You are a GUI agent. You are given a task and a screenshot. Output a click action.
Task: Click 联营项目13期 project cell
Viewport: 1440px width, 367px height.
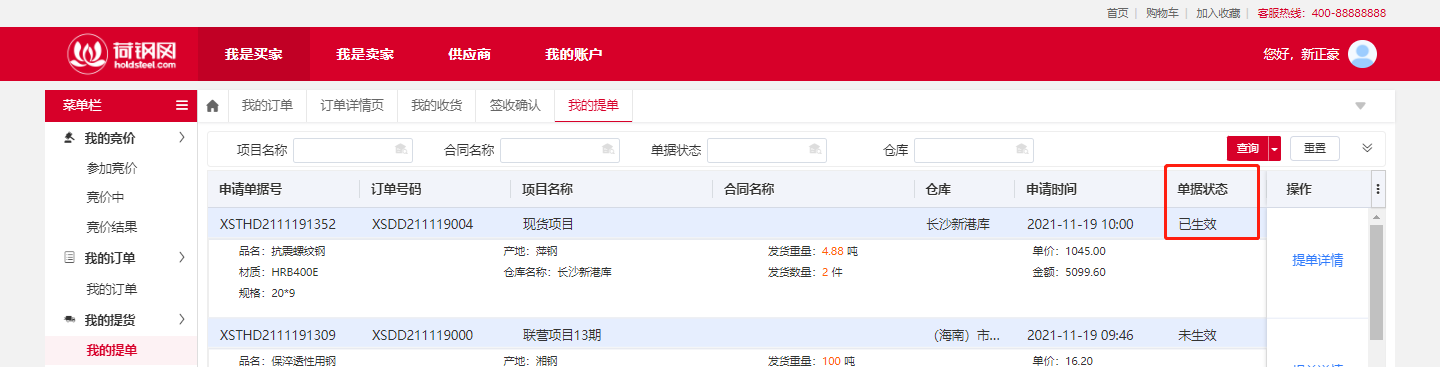(x=563, y=335)
